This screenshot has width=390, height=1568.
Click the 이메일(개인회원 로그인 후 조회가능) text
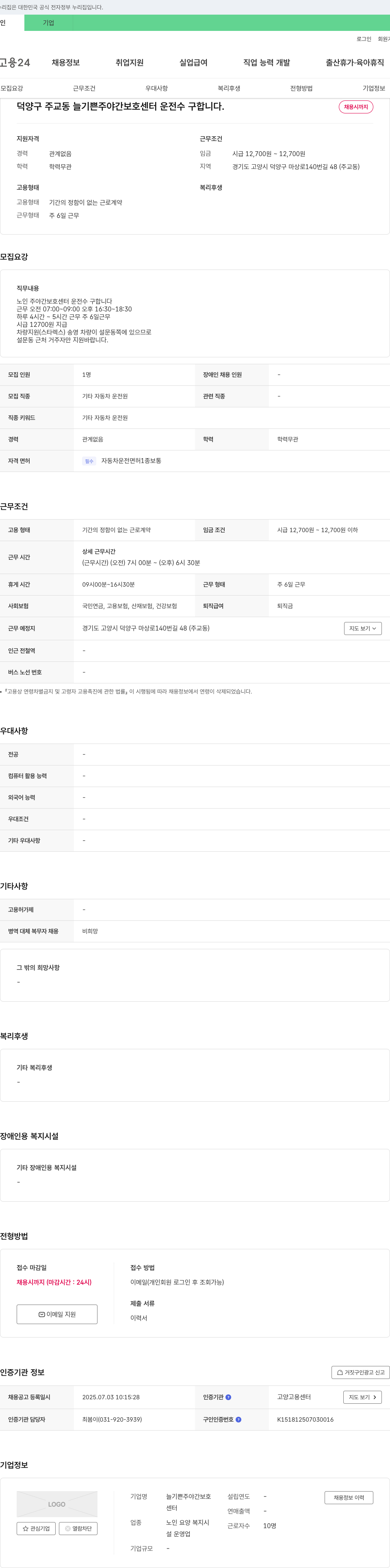[177, 1282]
